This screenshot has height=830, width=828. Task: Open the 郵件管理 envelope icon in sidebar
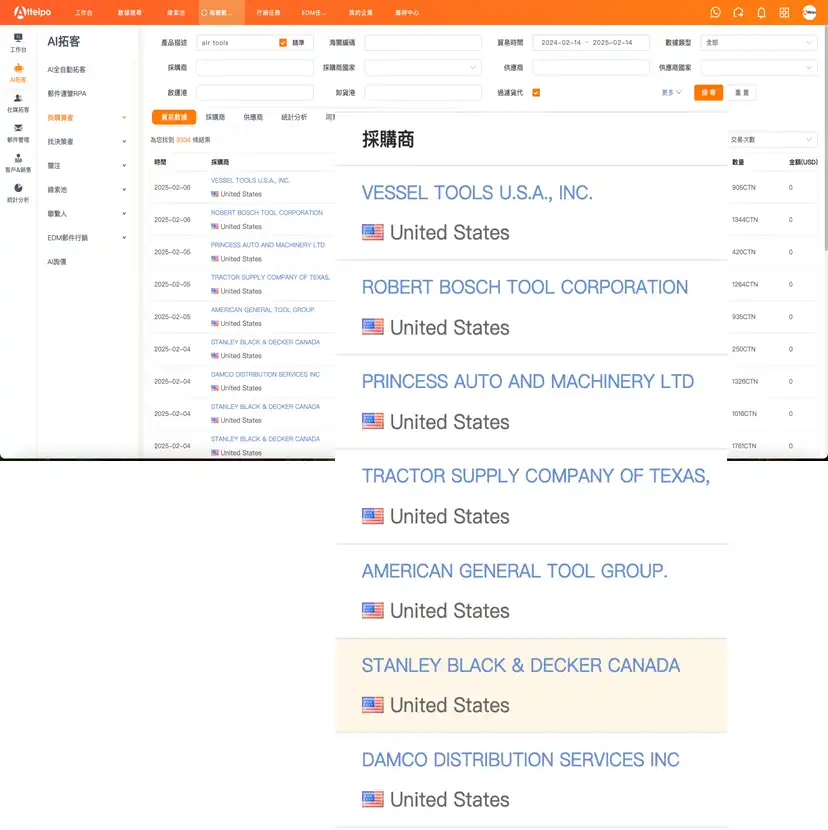[18, 128]
